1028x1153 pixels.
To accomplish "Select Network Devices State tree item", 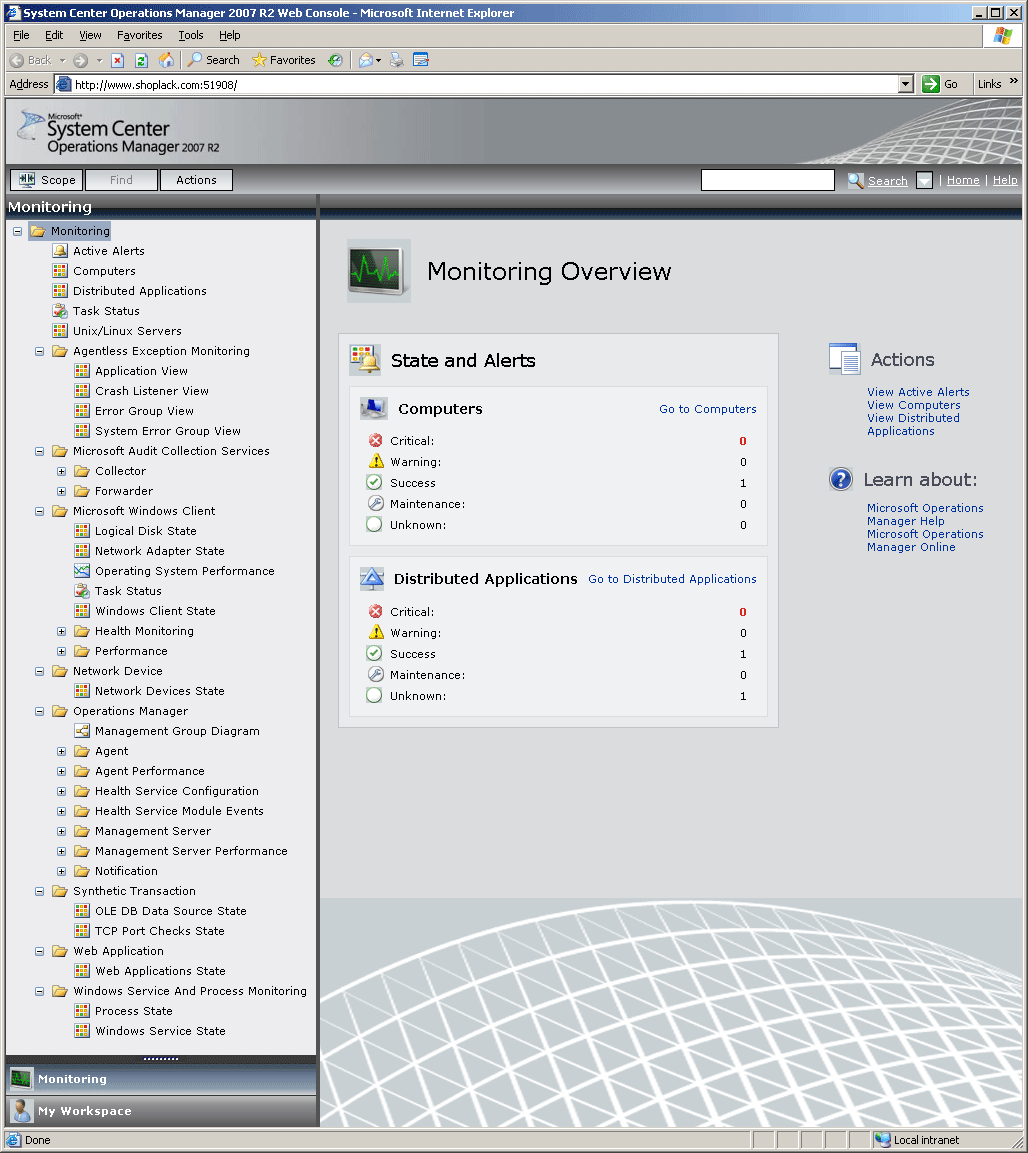I will pyautogui.click(x=160, y=691).
